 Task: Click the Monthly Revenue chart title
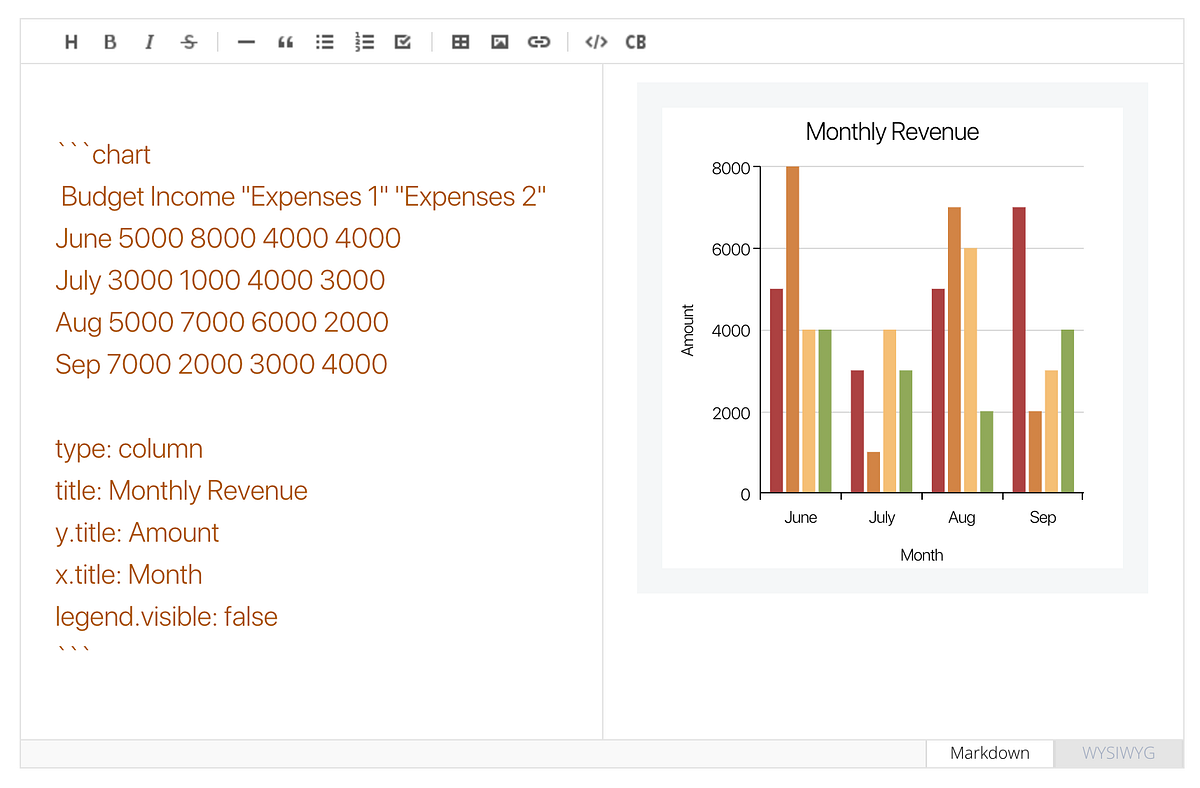click(892, 132)
